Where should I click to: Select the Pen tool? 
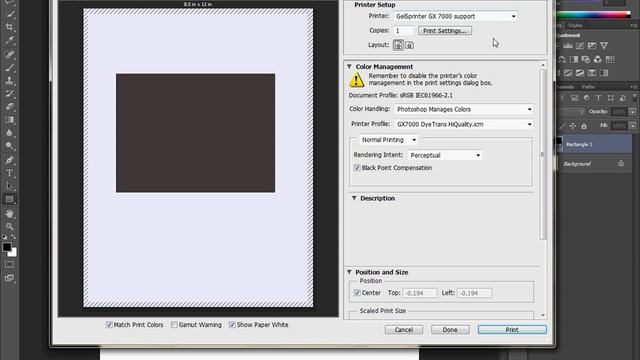9,160
